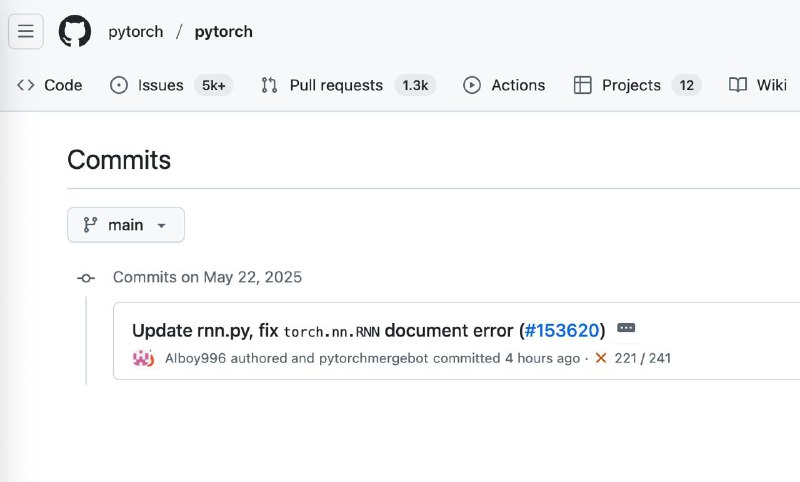This screenshot has height=482, width=800.
Task: Click the Wiki book icon
Action: pos(738,85)
